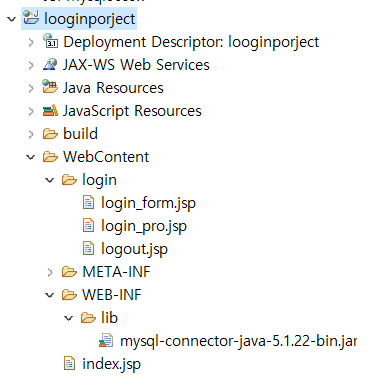The height and width of the screenshot is (377, 368).
Task: Click the login_pro.jsp file icon
Action: point(88,225)
